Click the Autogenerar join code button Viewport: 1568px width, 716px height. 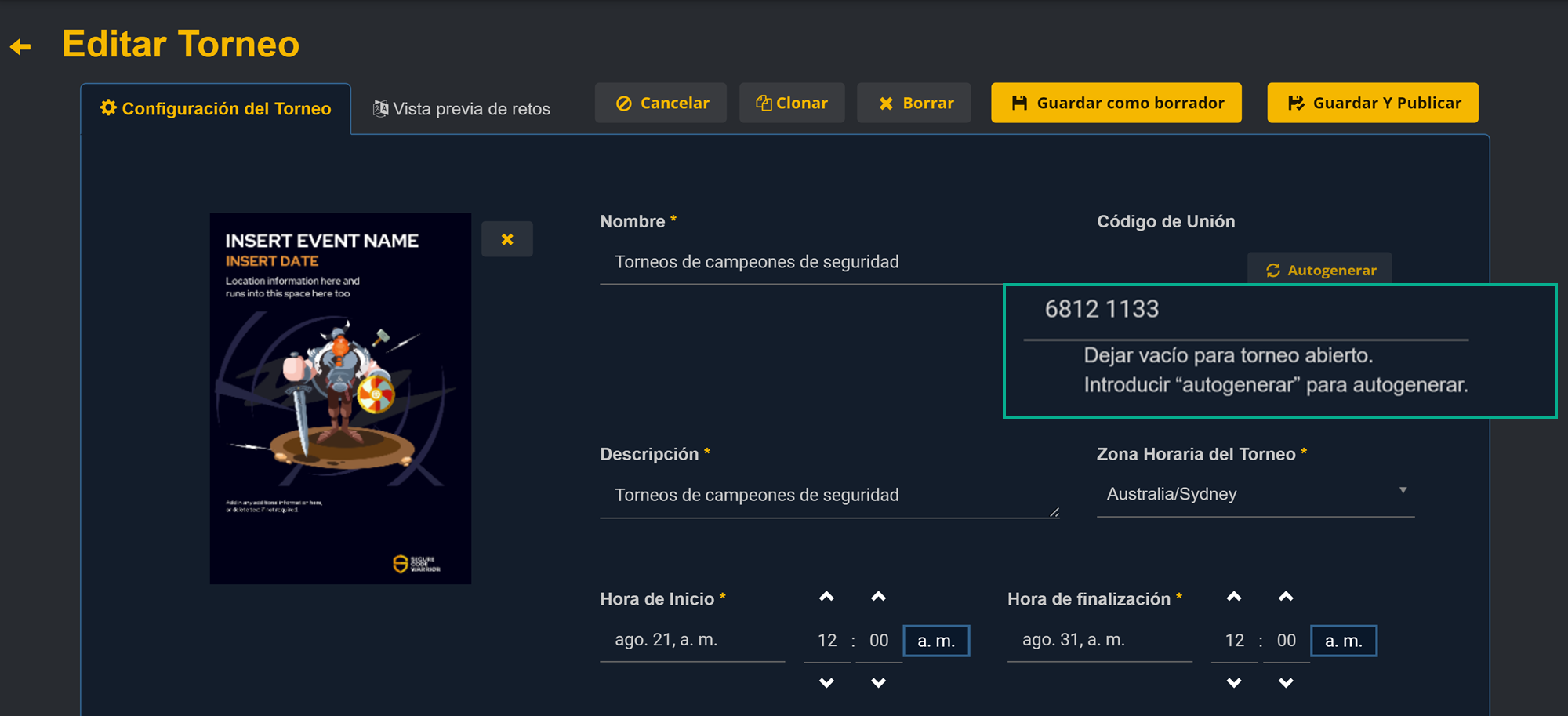click(1320, 270)
